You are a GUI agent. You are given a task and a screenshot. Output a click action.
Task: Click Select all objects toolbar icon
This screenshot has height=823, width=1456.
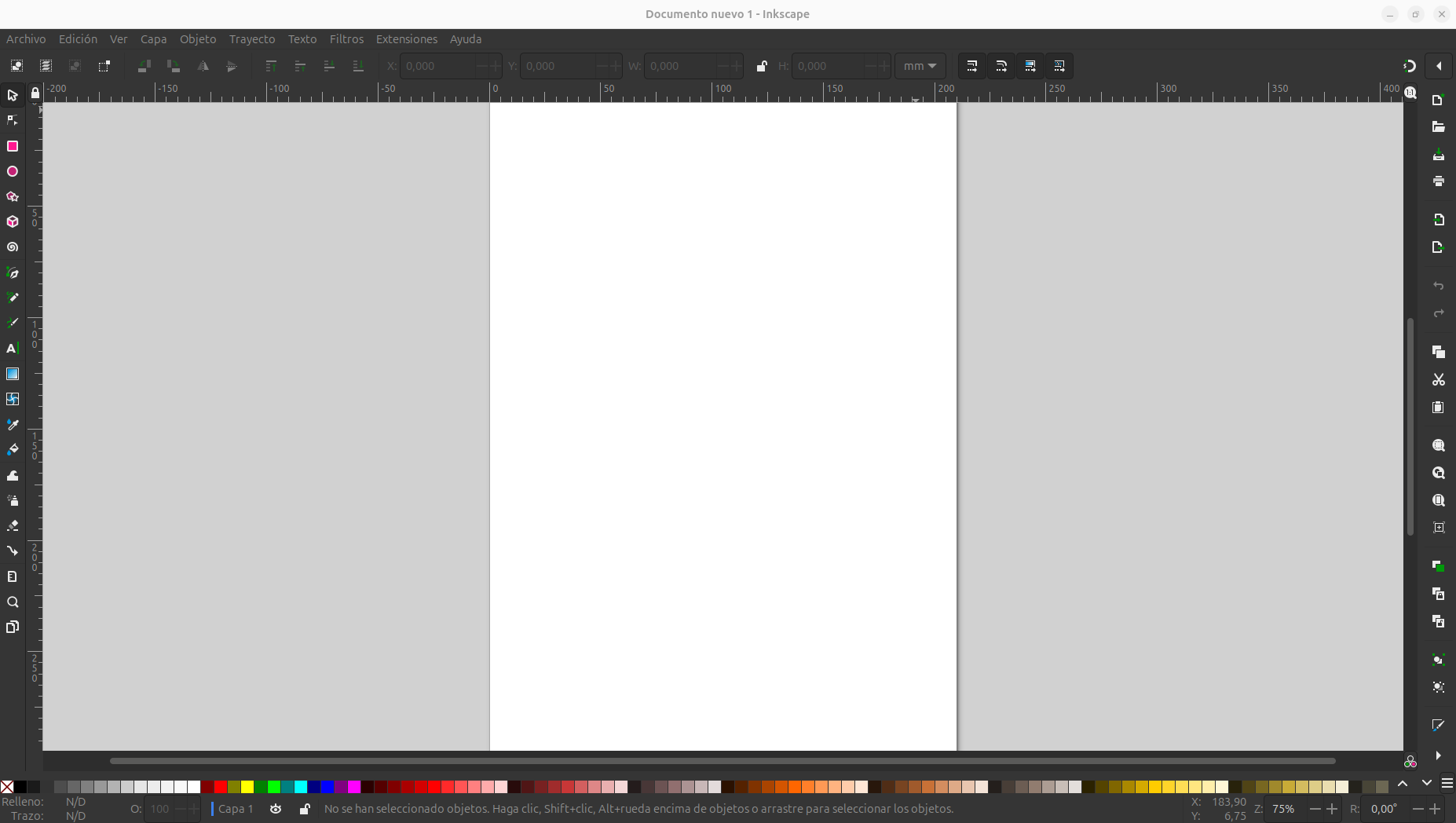(16, 66)
